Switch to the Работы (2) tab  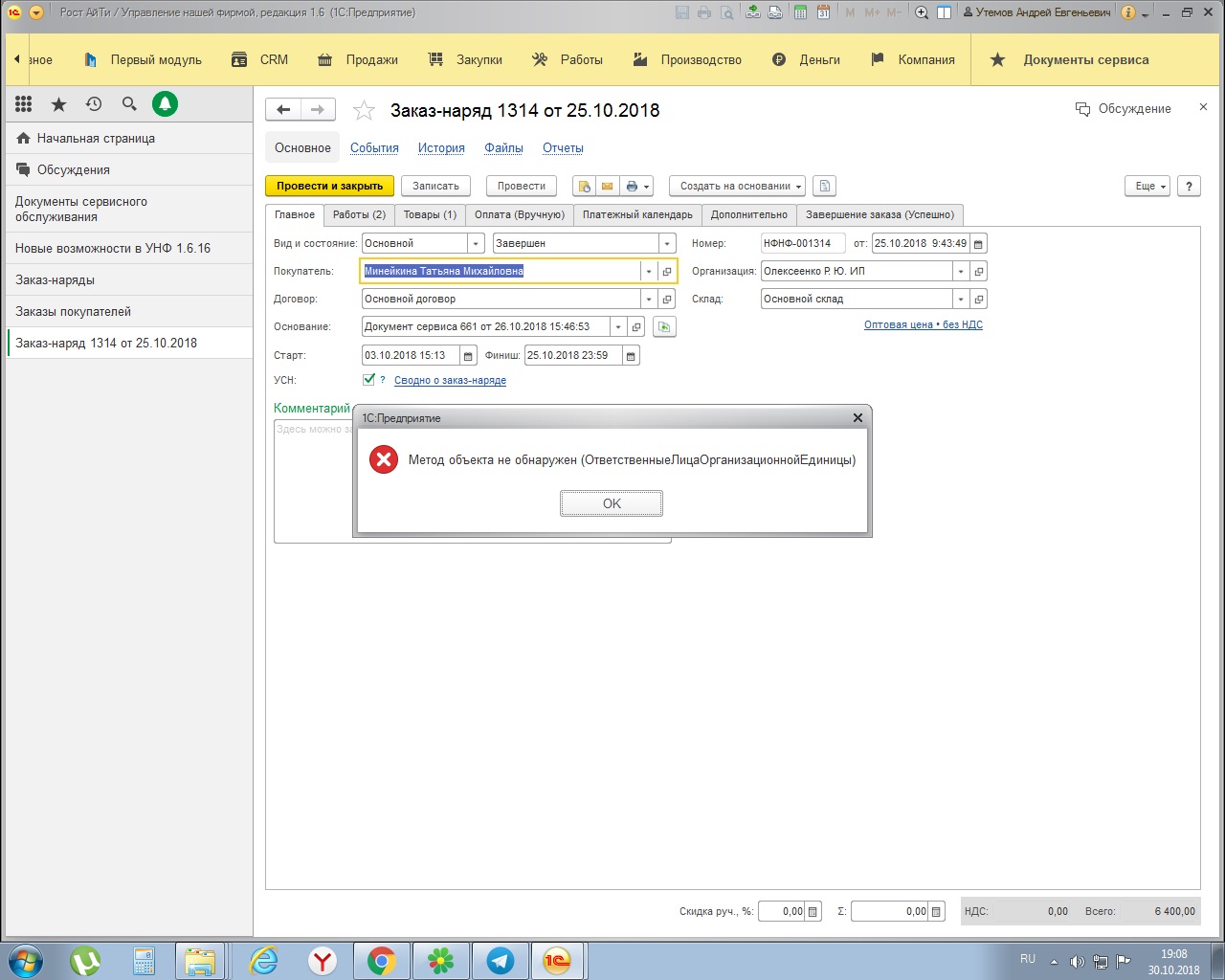(359, 215)
